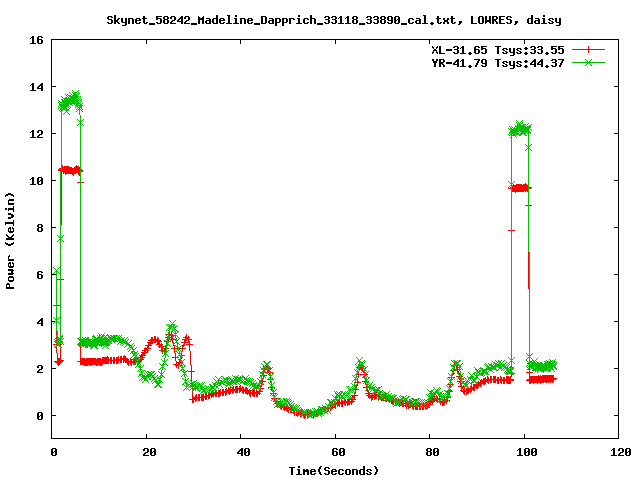Click the first red plateau near 10.4 Kelvin

pyautogui.click(x=71, y=170)
